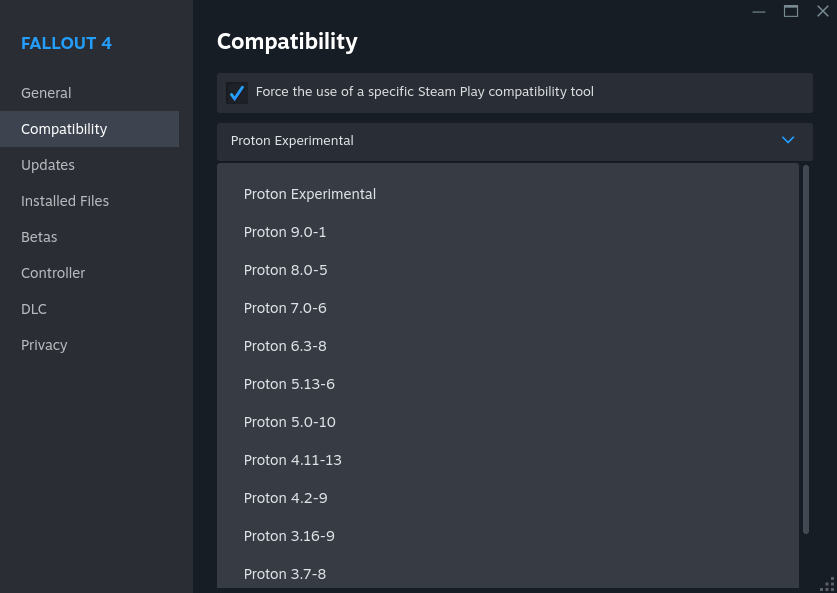Select Proton 3.16-9 option
Image resolution: width=837 pixels, height=593 pixels.
289,536
